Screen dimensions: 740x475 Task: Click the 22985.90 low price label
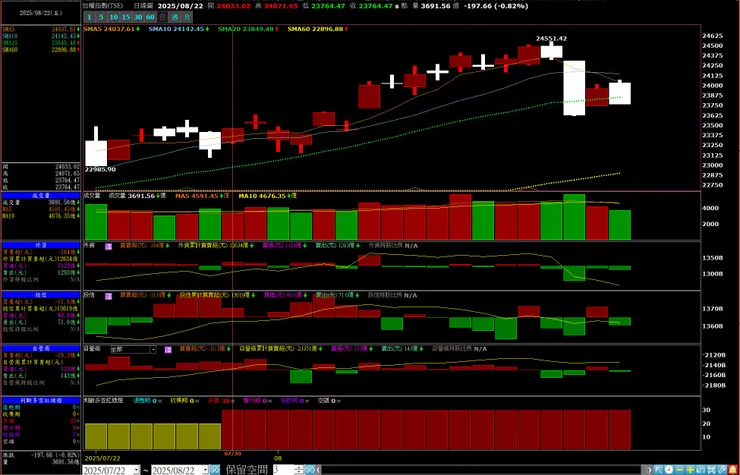point(100,169)
